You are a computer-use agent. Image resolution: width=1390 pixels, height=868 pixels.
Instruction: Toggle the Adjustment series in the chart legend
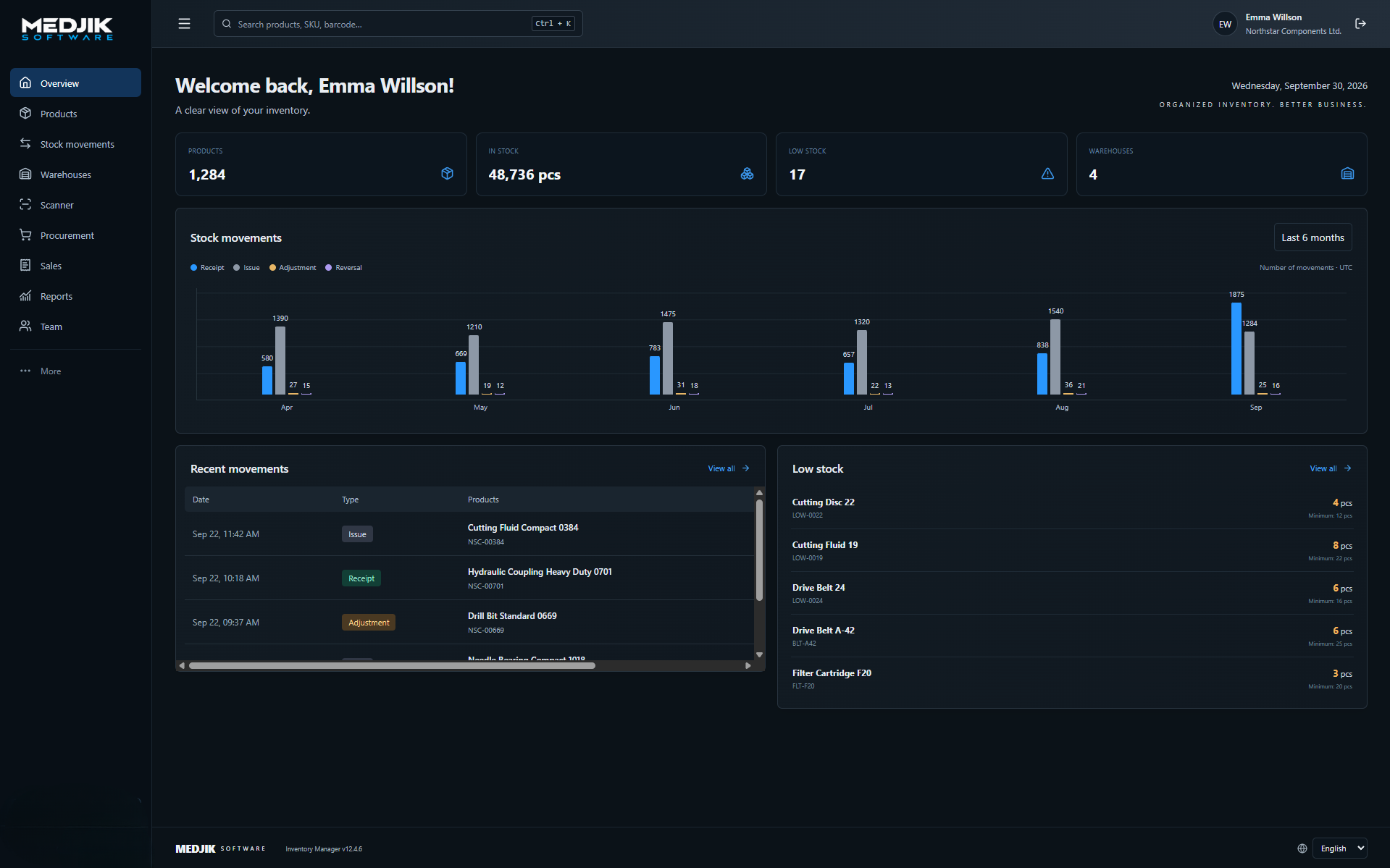click(x=293, y=268)
